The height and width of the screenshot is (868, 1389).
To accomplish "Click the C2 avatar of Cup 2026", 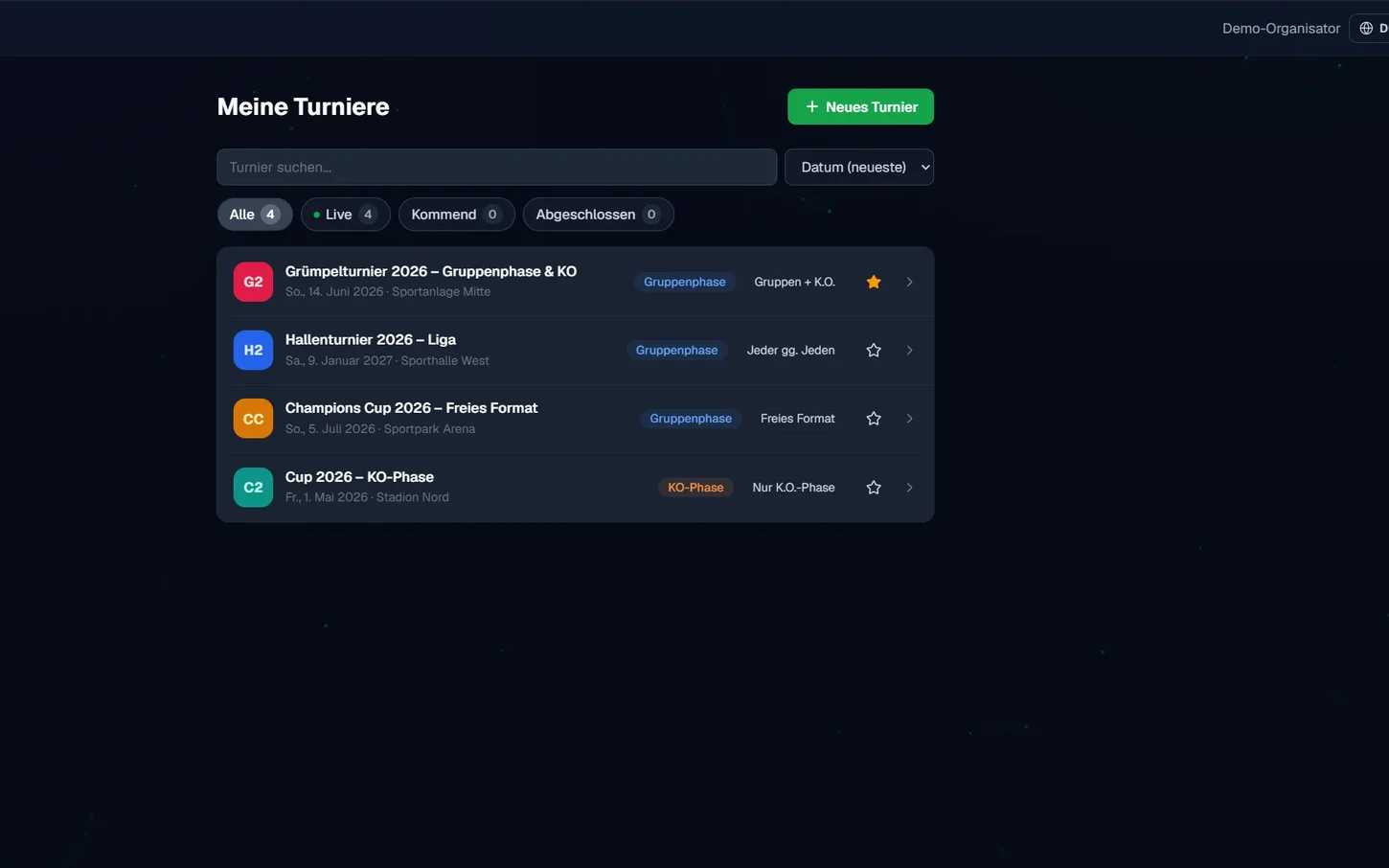I will click(253, 487).
